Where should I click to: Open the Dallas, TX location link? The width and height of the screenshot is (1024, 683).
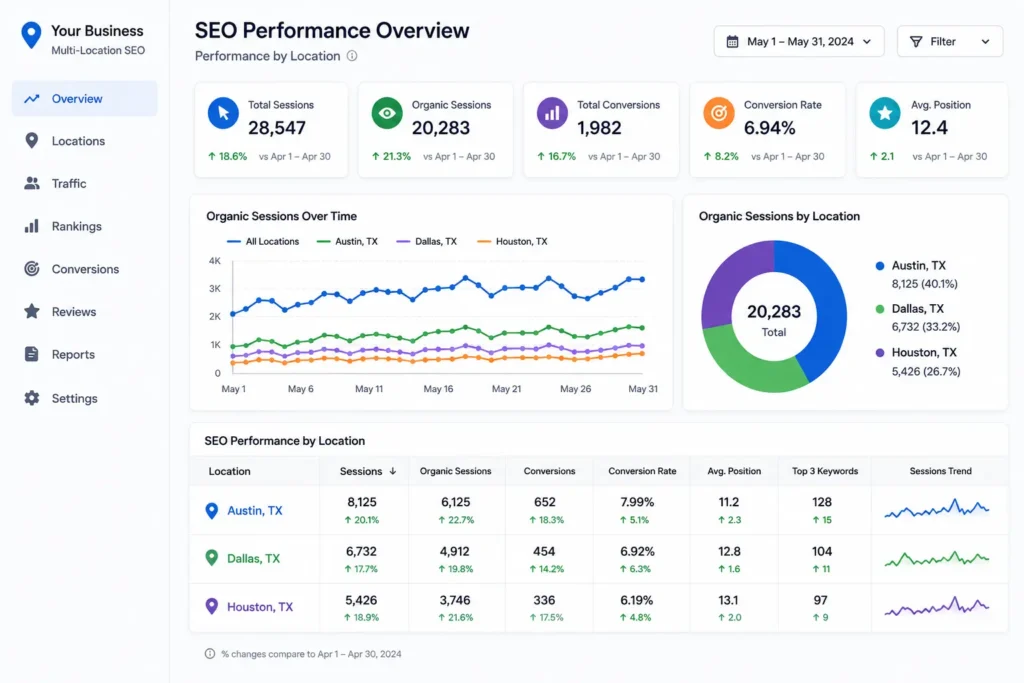(253, 558)
